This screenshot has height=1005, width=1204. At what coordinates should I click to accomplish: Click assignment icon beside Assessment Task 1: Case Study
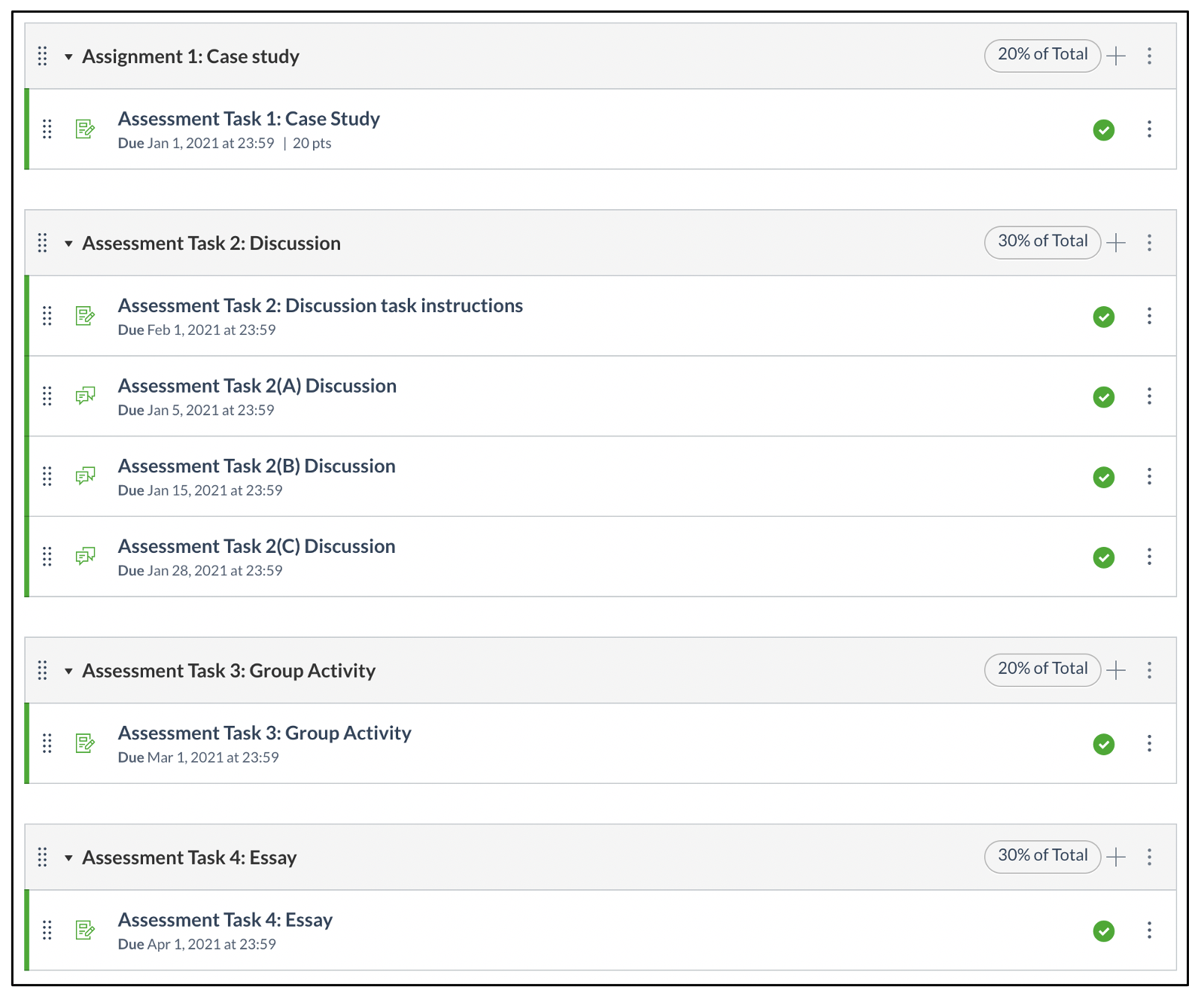(x=85, y=129)
